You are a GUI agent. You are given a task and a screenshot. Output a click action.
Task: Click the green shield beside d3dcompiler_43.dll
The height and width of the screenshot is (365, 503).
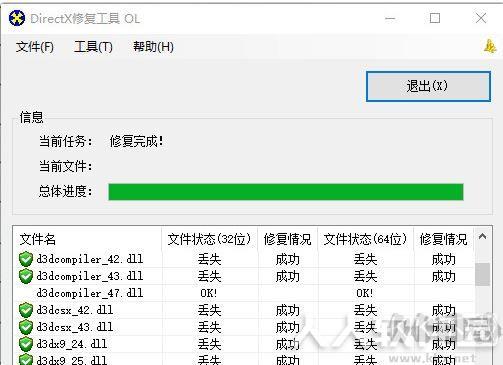pos(26,276)
